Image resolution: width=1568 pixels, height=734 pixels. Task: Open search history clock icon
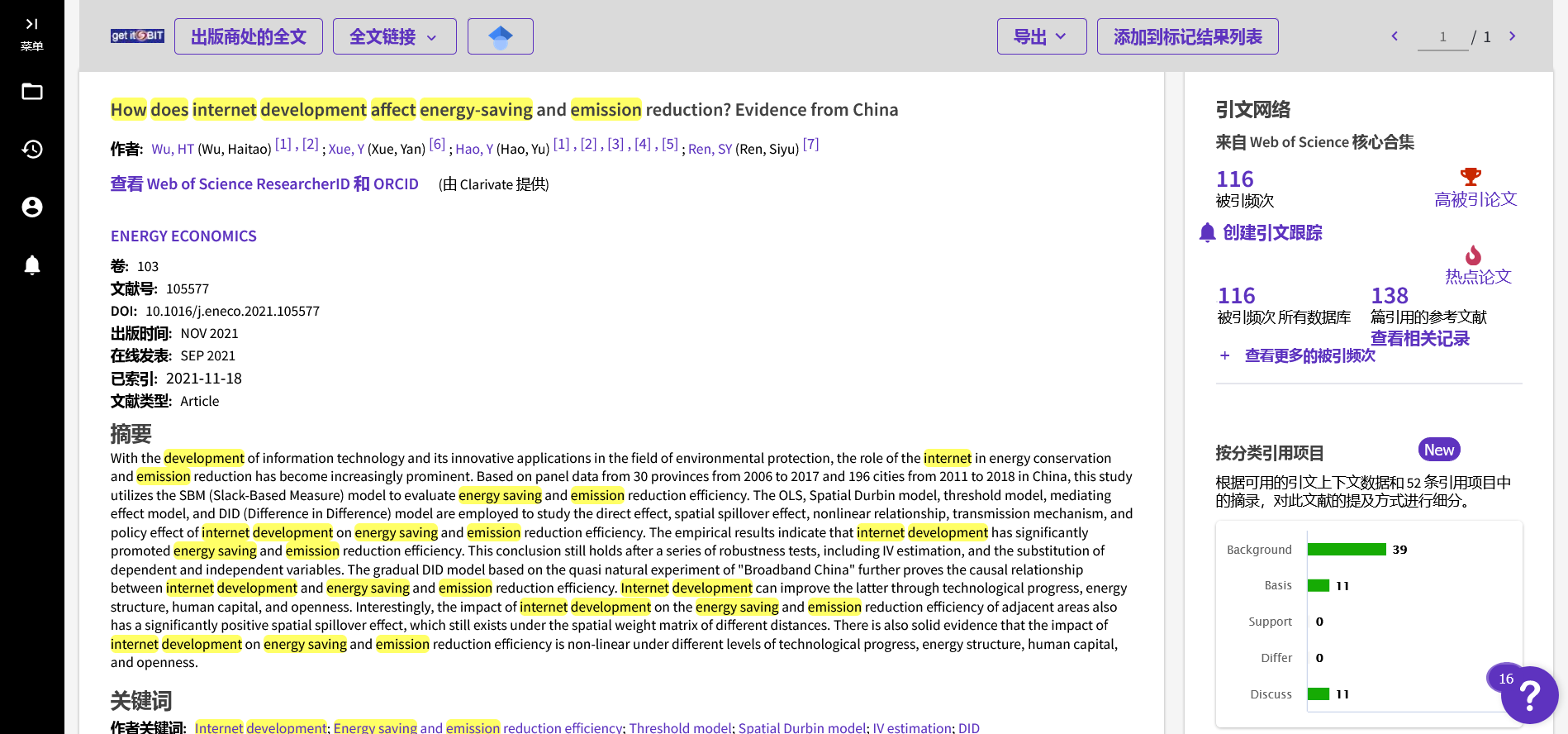(32, 150)
